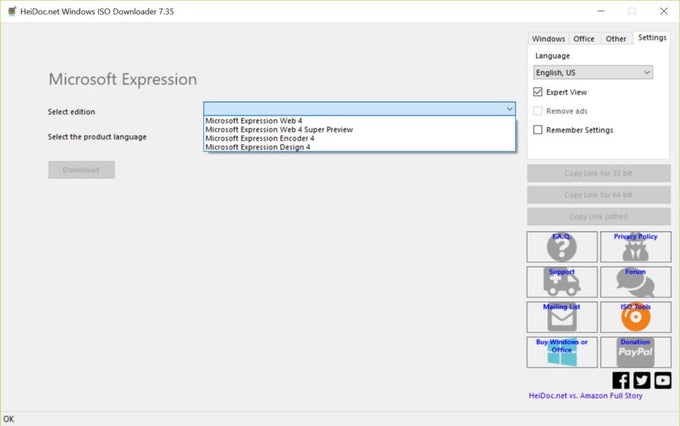Switch to the Office tab
This screenshot has height=426, width=680.
coord(584,39)
